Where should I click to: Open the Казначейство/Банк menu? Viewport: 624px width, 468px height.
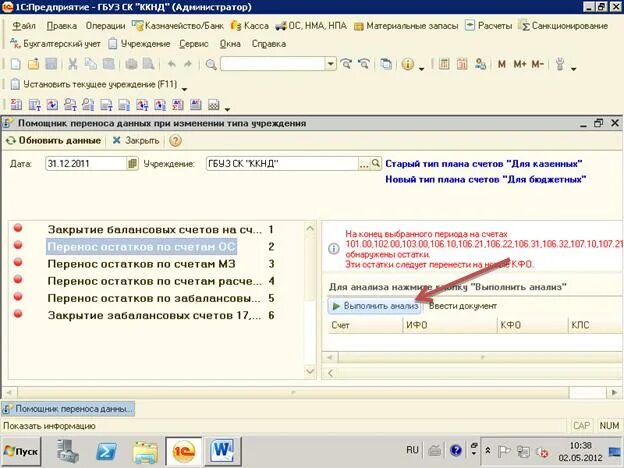coord(178,26)
